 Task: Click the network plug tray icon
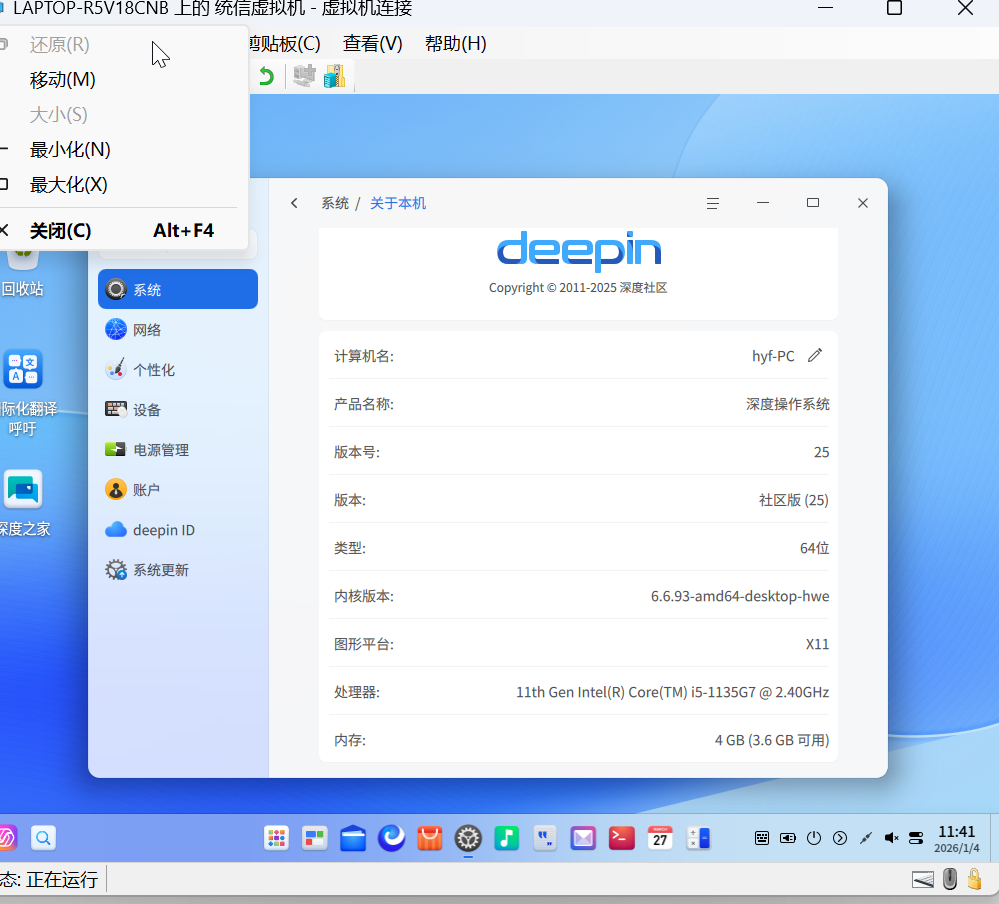click(x=865, y=838)
